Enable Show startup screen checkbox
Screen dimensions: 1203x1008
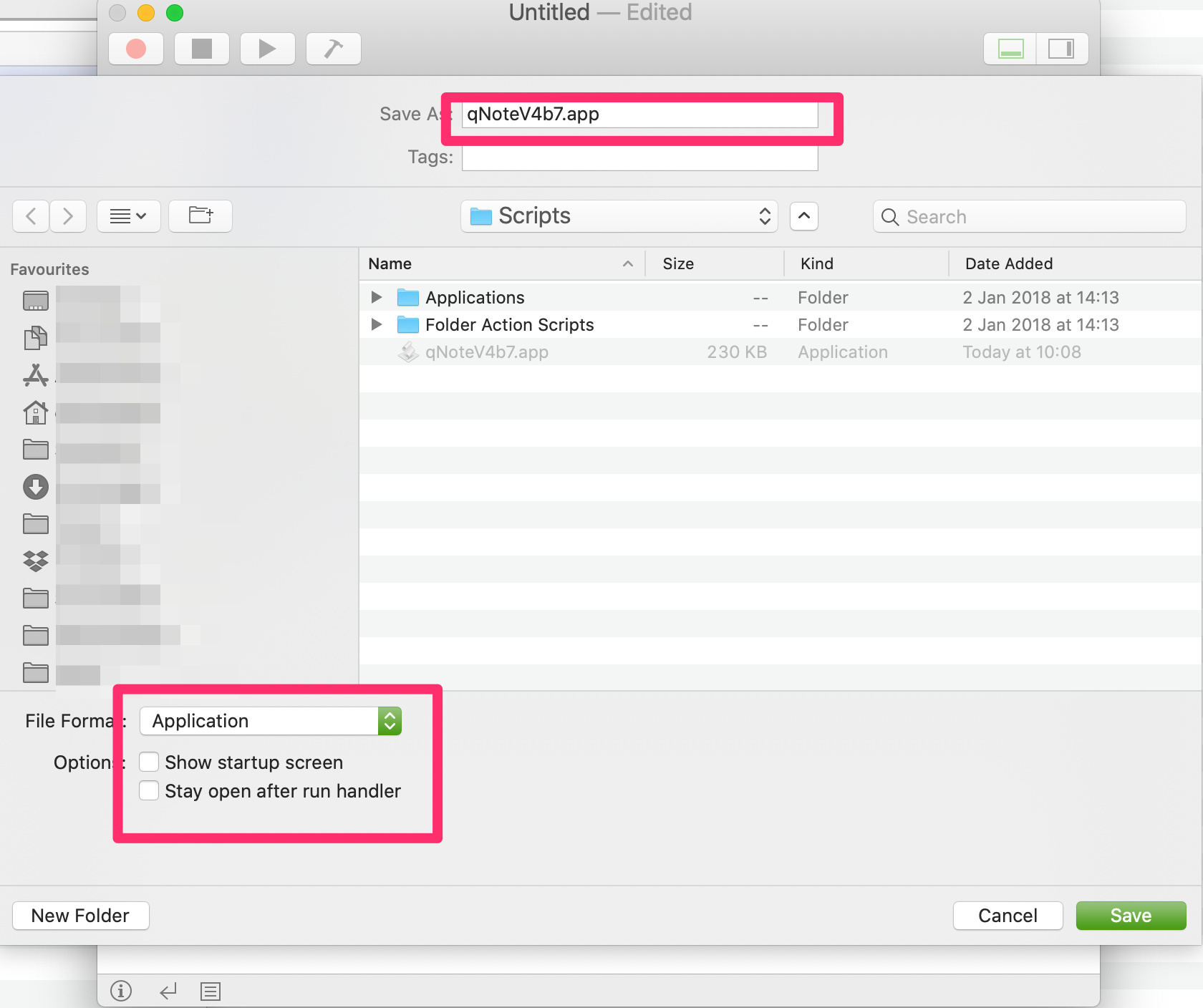[x=149, y=762]
